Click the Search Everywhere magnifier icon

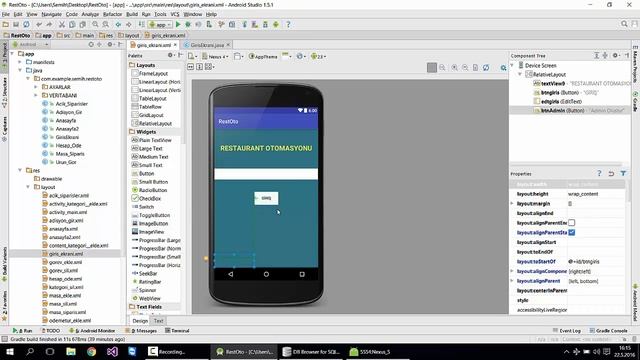coord(624,24)
